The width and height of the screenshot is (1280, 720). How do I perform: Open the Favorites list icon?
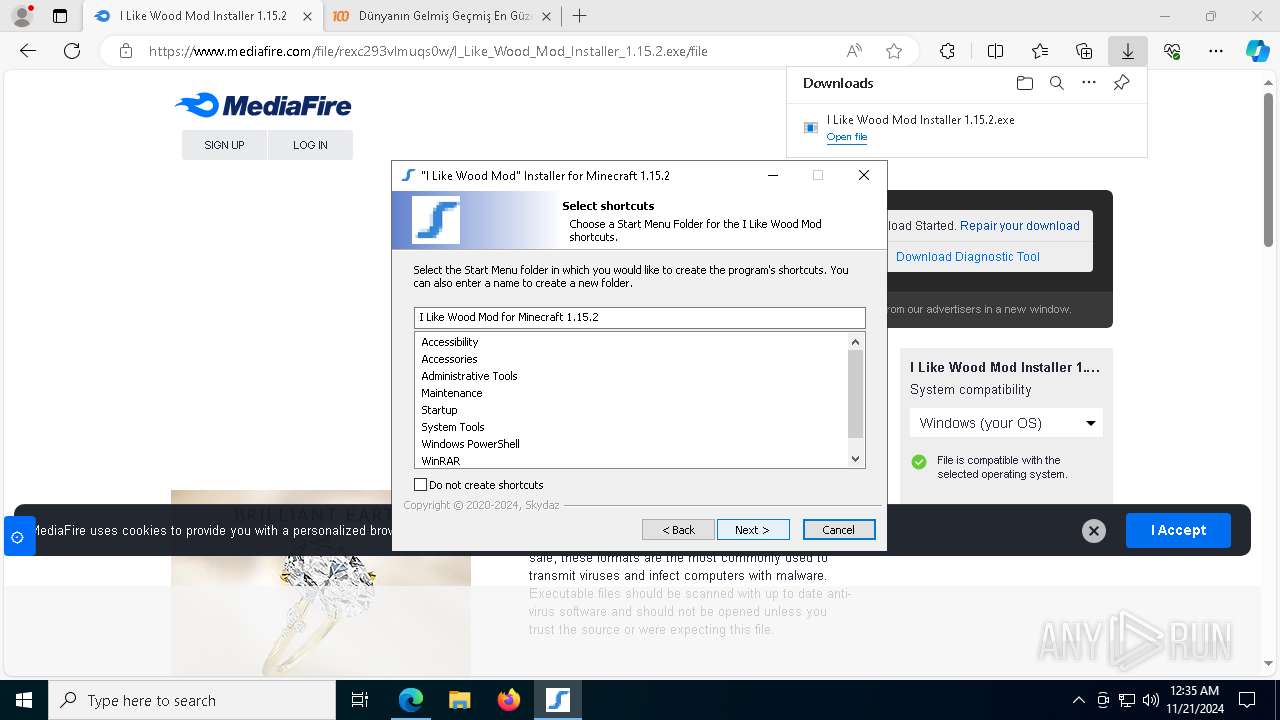click(1040, 51)
